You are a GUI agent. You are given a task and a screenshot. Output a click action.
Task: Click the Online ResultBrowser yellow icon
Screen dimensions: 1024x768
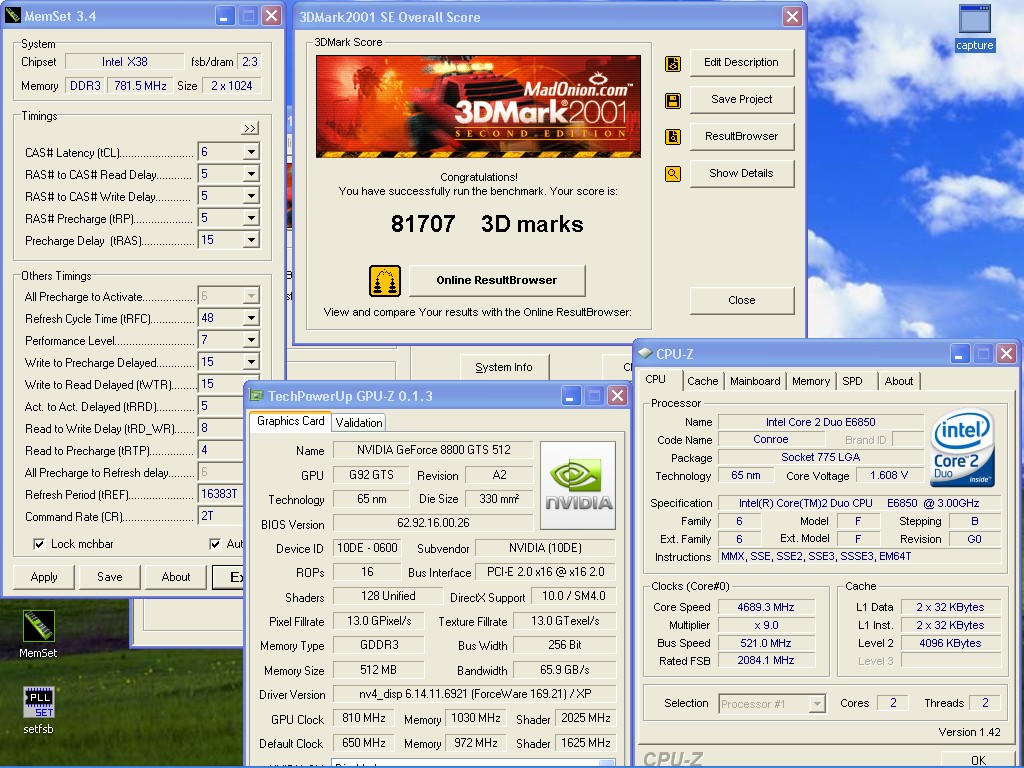[x=385, y=281]
